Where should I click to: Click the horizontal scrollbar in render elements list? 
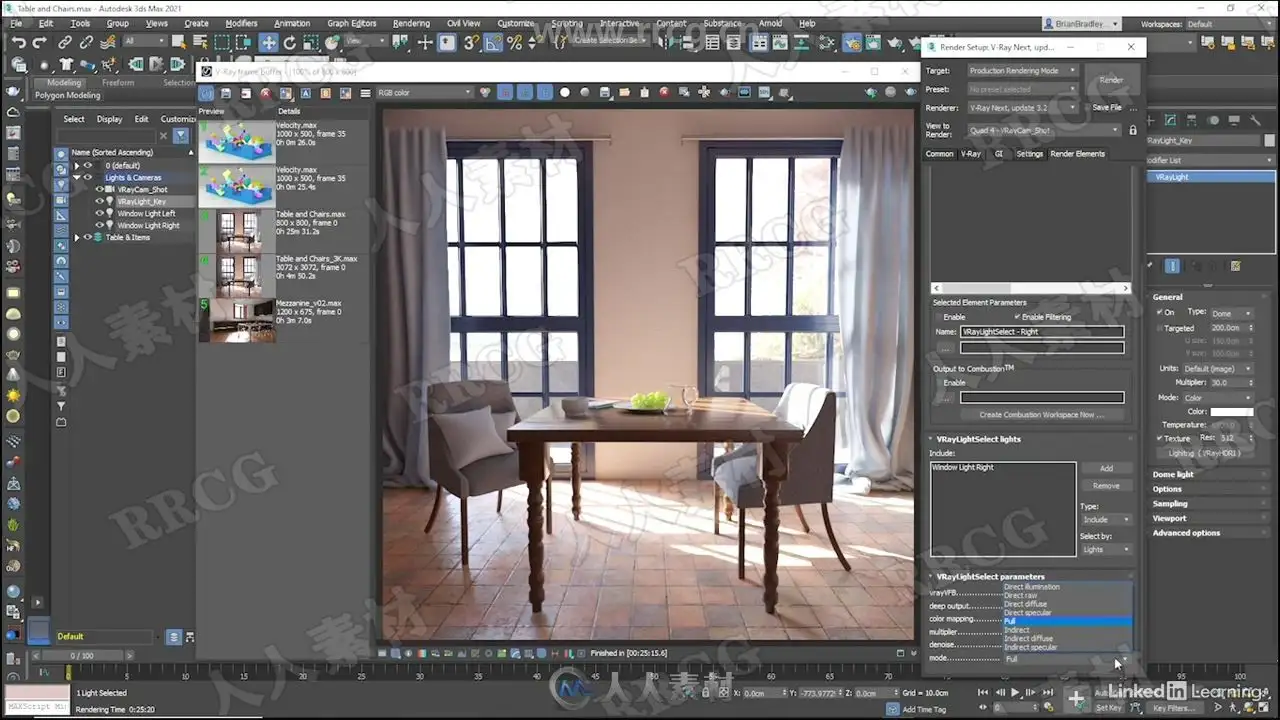pos(1030,288)
